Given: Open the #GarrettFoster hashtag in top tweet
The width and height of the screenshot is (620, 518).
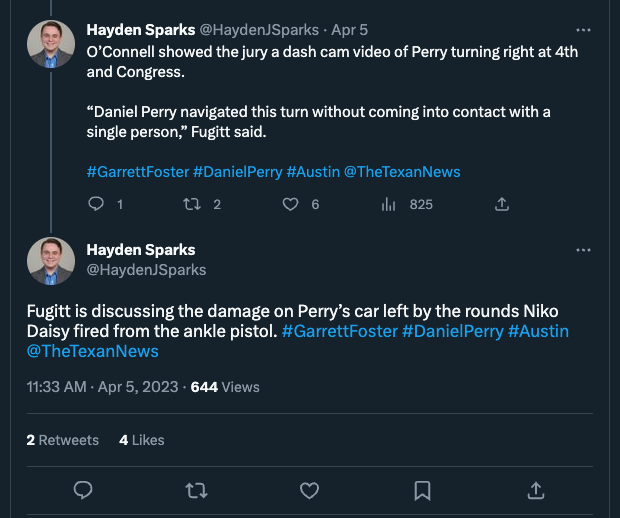Looking at the screenshot, I should pyautogui.click(x=138, y=172).
